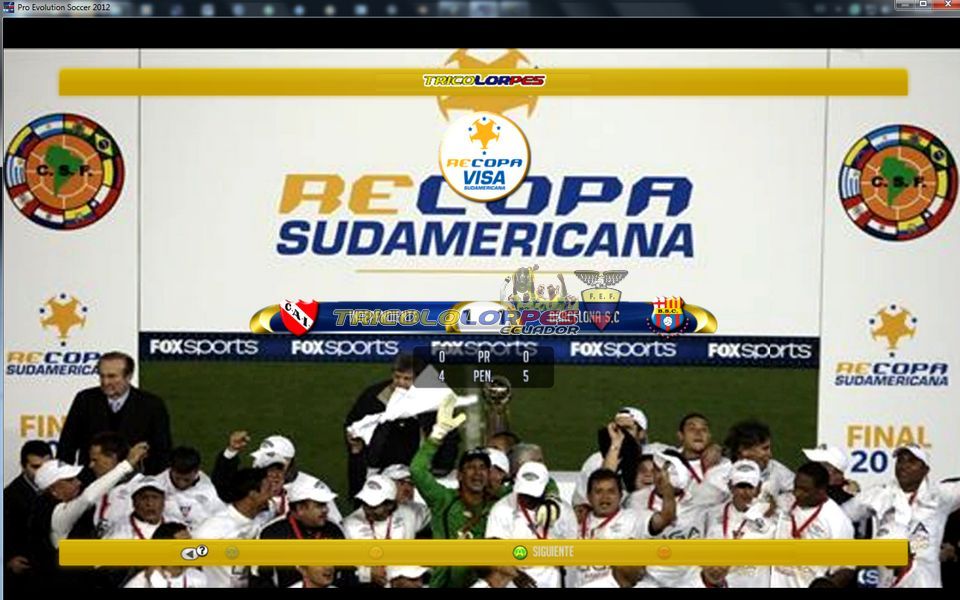Click the TricolorPES logo in top bar
960x600 pixels.
pyautogui.click(x=484, y=80)
